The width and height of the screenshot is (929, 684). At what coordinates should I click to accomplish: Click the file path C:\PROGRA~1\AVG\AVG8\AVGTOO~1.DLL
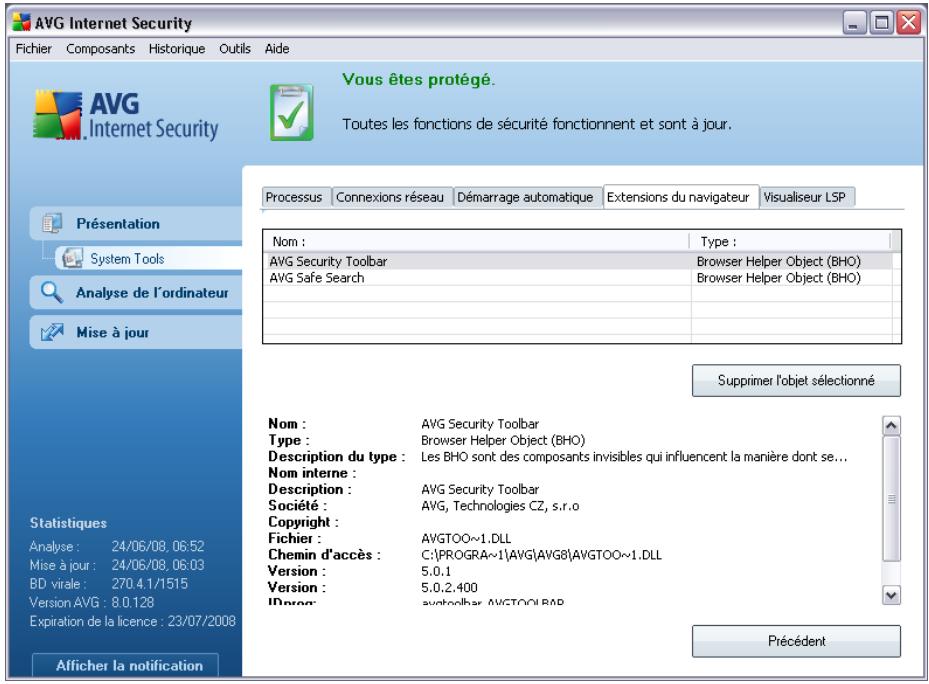point(541,555)
